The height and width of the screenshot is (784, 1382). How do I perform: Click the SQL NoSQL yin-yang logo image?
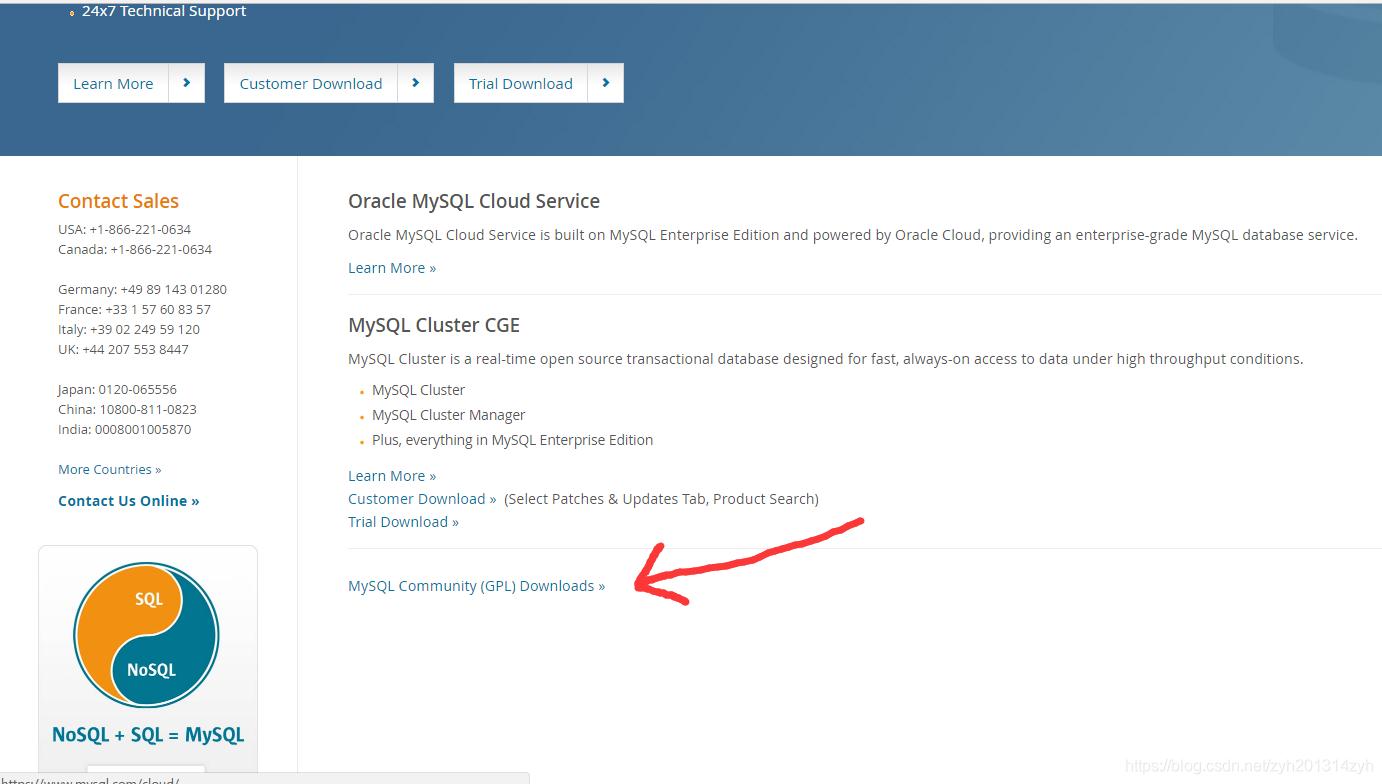(x=146, y=635)
